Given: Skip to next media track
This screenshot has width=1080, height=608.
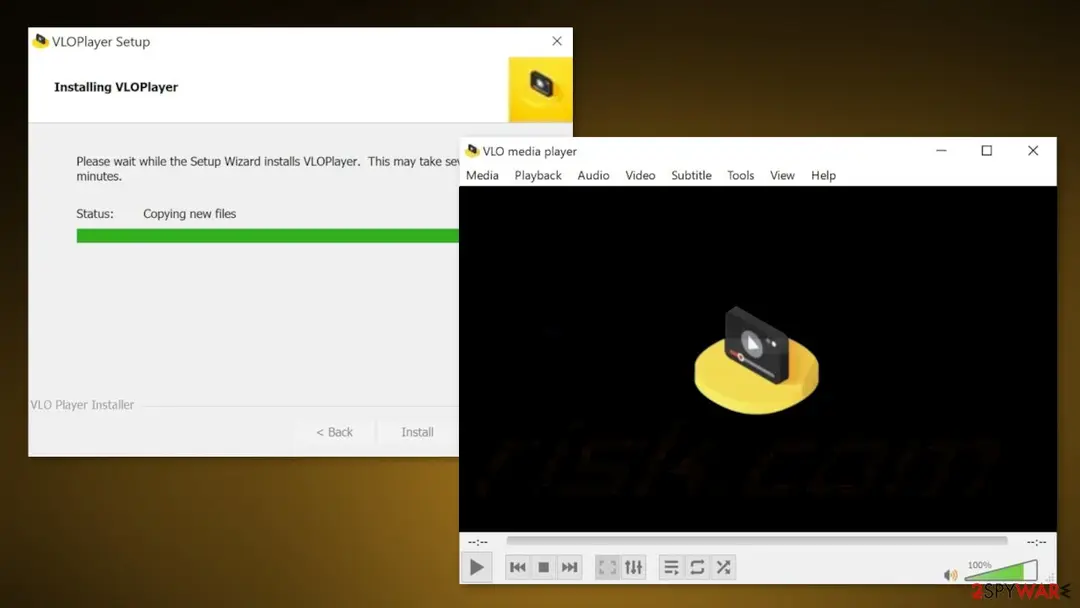Looking at the screenshot, I should [x=570, y=567].
